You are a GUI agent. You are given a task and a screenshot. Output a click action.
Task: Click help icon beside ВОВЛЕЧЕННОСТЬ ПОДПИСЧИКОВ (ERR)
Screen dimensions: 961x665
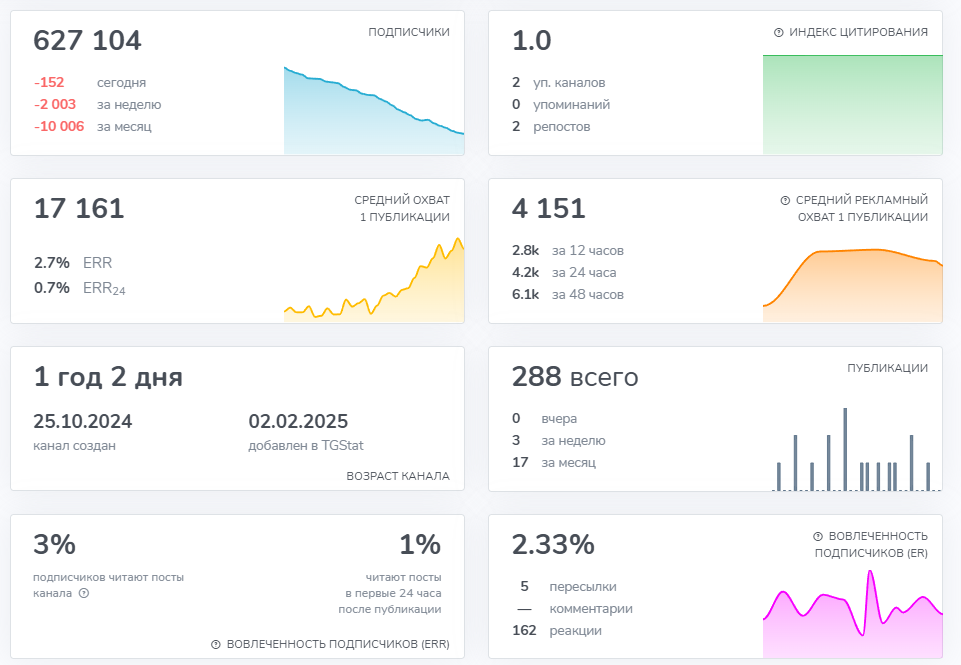216,644
